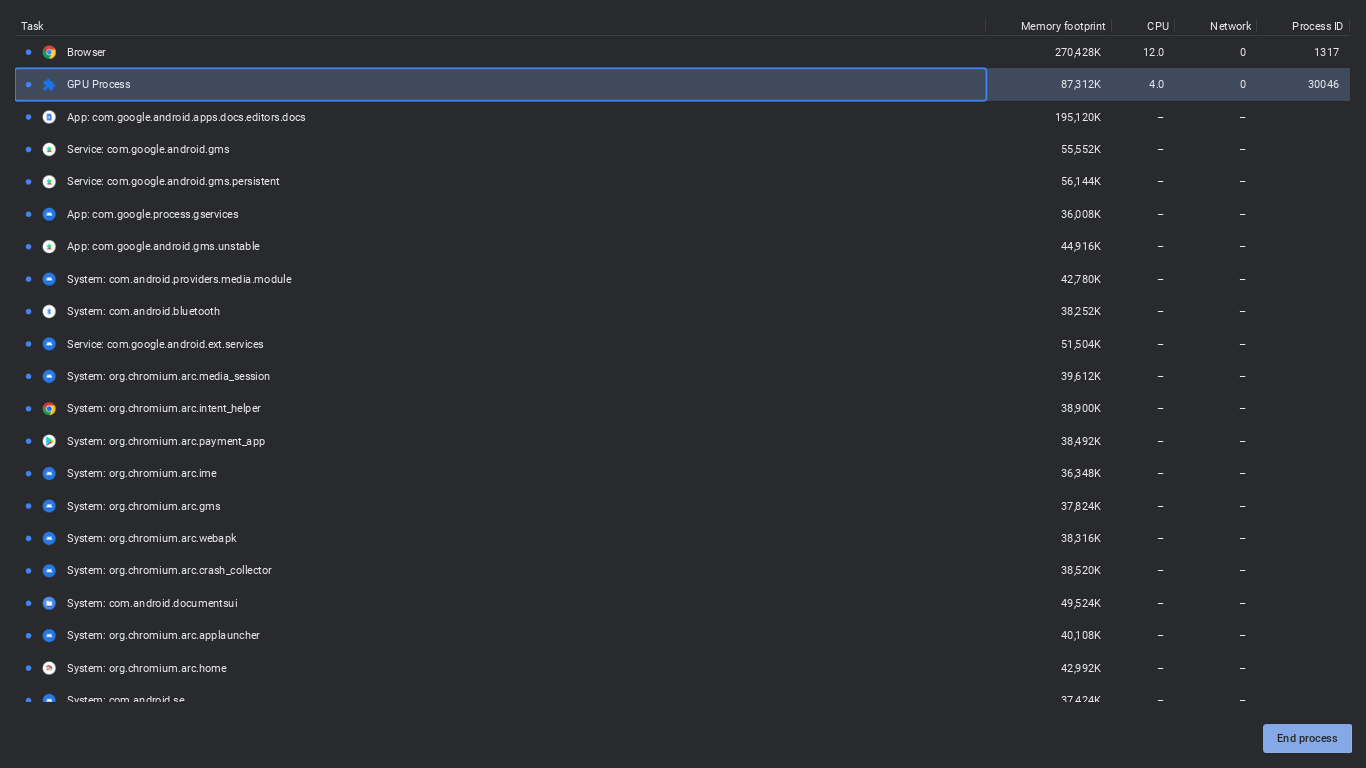Select System: com.android.documentsui row
Screen dimensions: 1366x768
pos(682,603)
